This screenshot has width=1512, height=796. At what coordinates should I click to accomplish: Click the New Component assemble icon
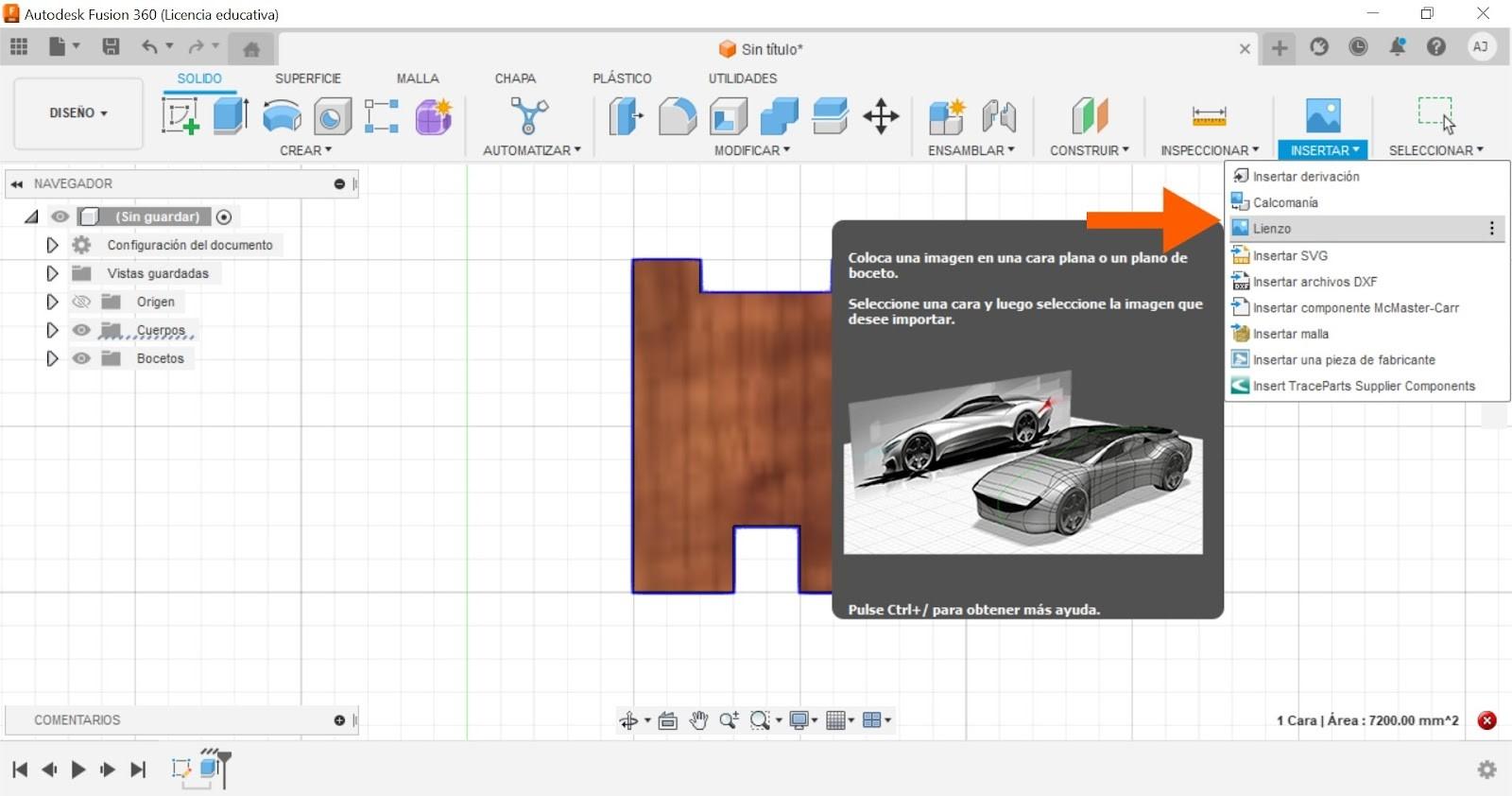pos(946,116)
